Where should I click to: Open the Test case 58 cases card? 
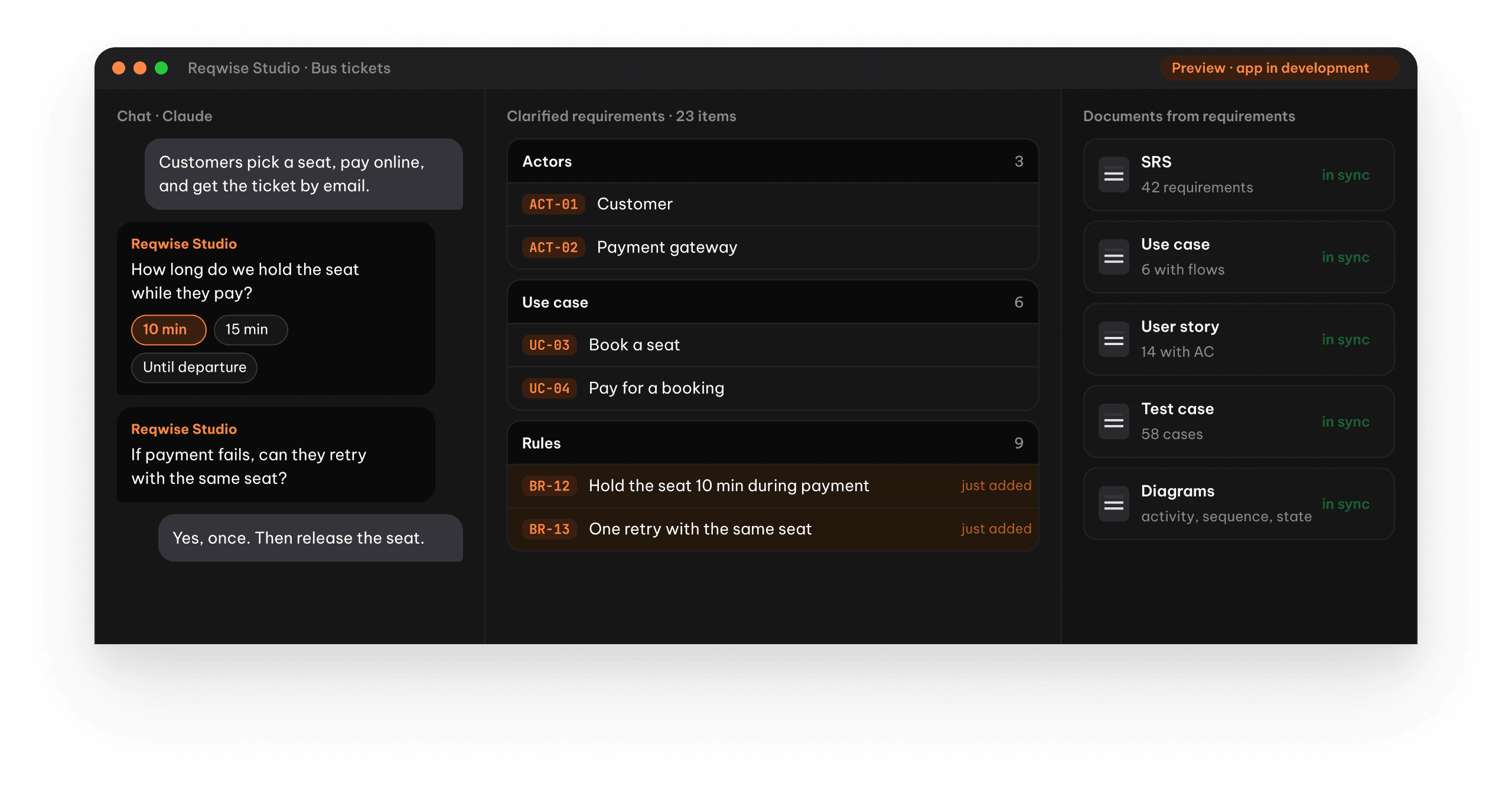(x=1239, y=421)
